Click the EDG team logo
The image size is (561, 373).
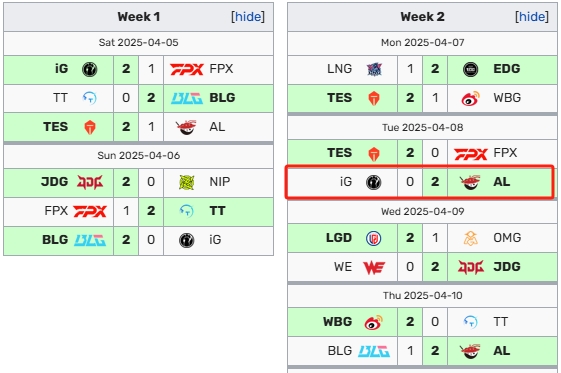tap(470, 69)
